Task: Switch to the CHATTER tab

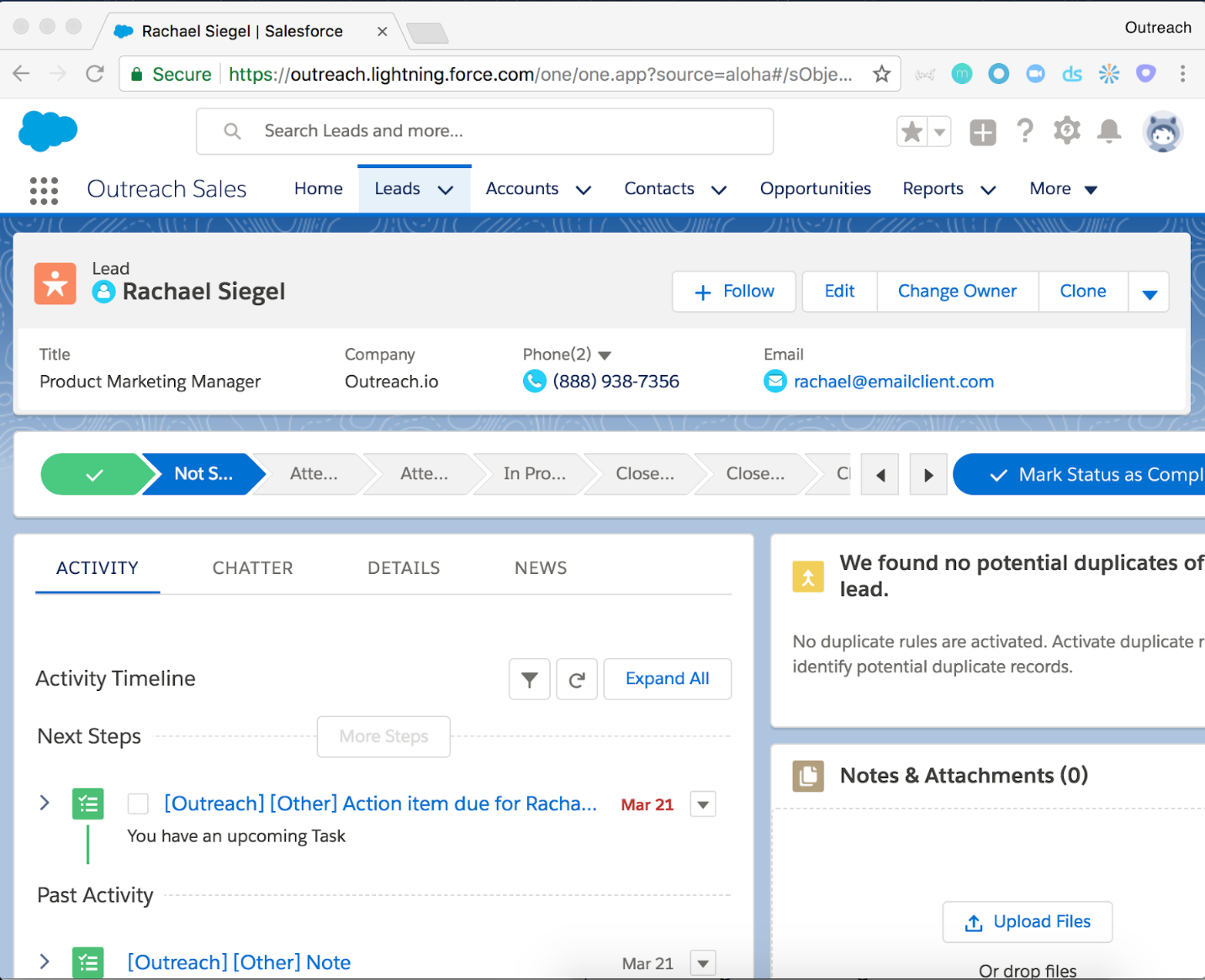Action: pyautogui.click(x=252, y=568)
